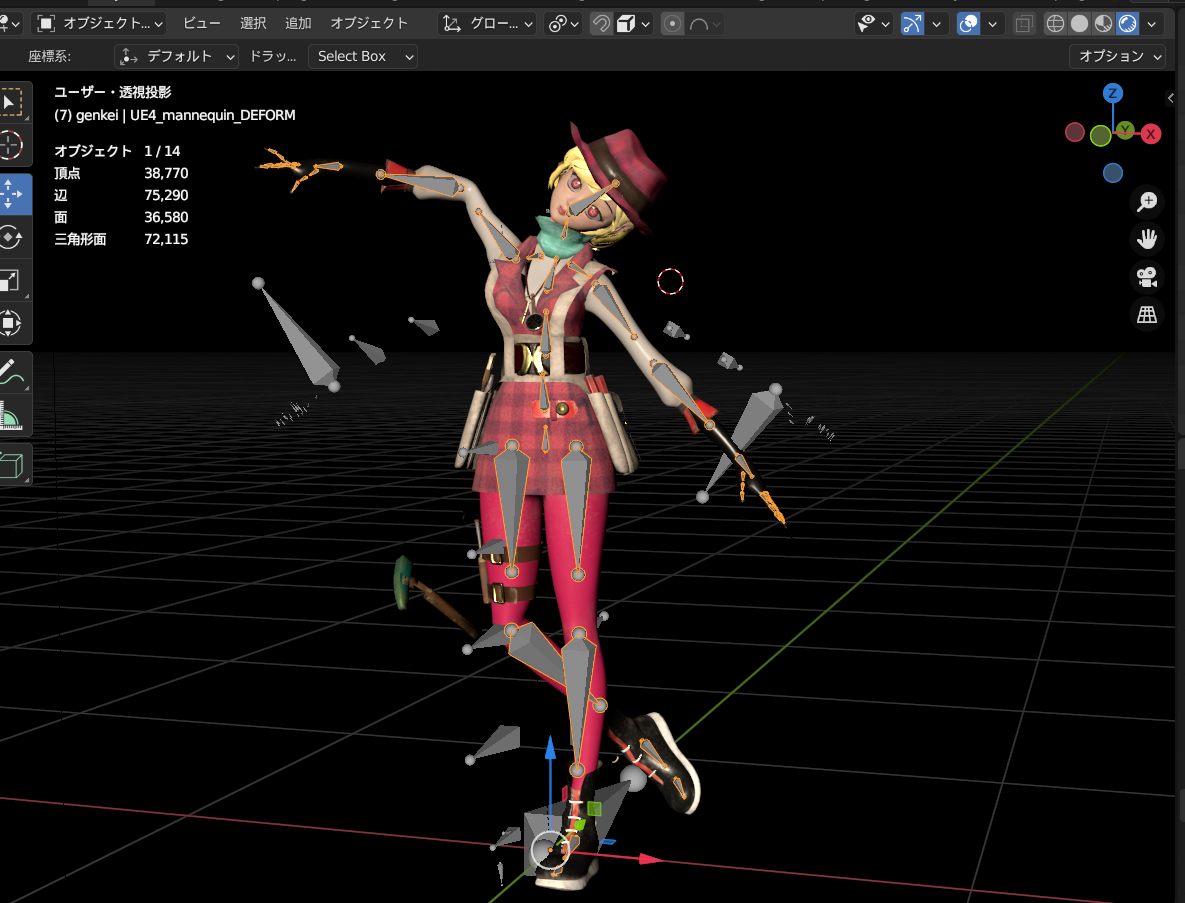Click the zoom magnifier navigation icon
This screenshot has height=903, width=1185.
1147,202
